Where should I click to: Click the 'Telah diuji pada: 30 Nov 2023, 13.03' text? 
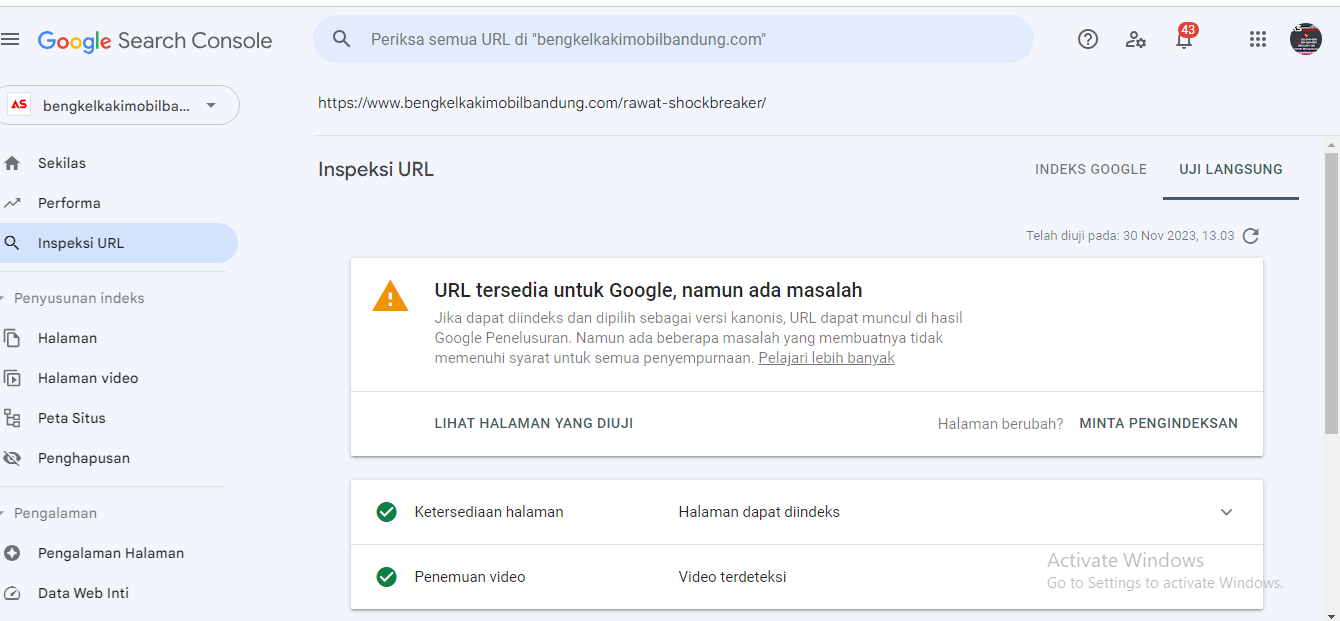pos(1130,236)
